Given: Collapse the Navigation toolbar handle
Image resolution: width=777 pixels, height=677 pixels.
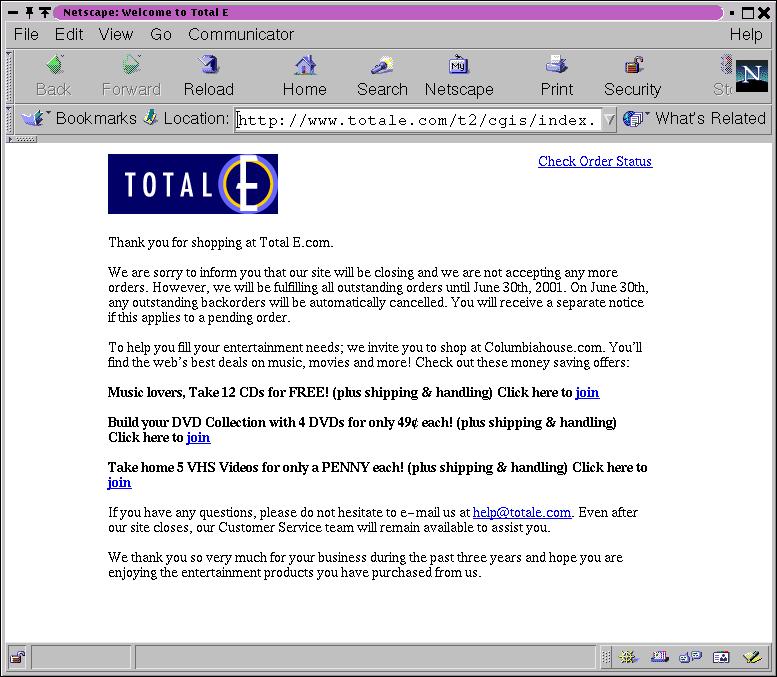Looking at the screenshot, I should tap(9, 76).
